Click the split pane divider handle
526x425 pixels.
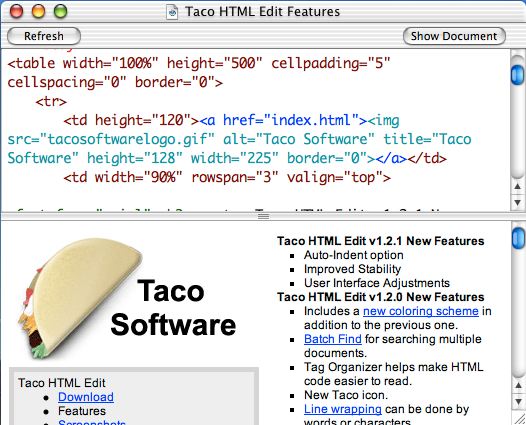coord(263,216)
